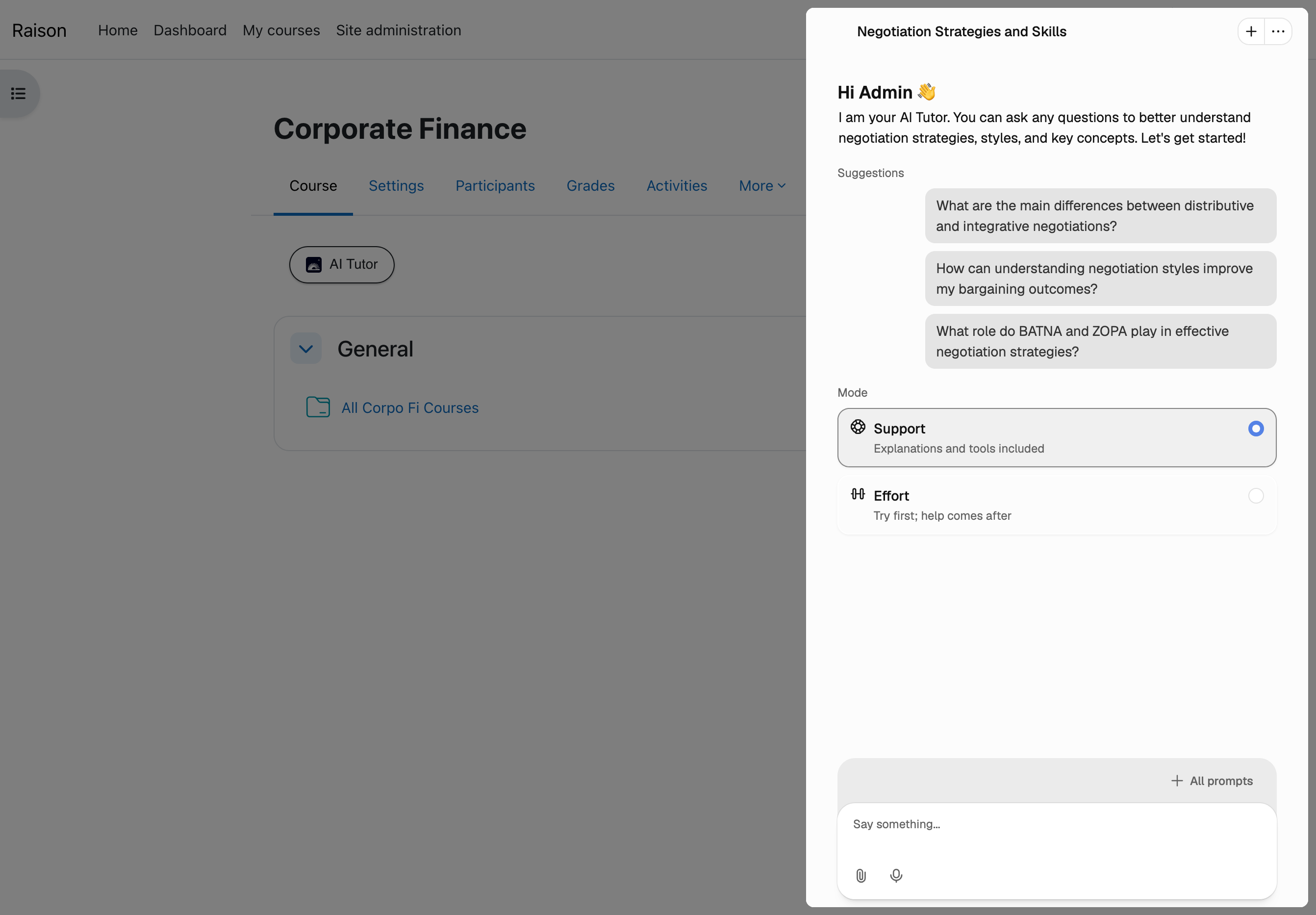Select the Effort mode radio button

[x=1255, y=496]
